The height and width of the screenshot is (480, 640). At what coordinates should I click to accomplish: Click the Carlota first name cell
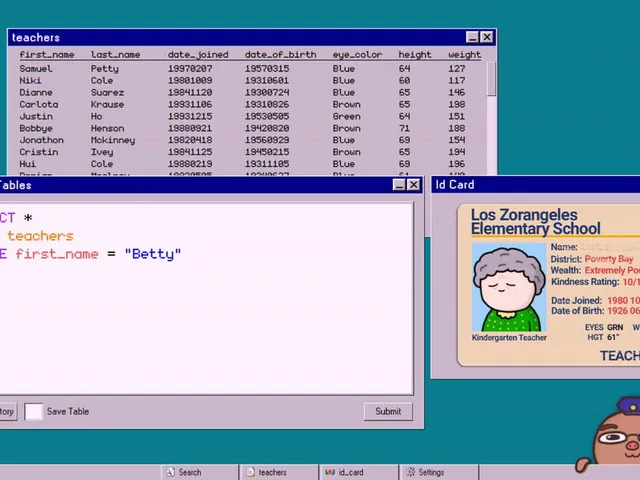click(x=39, y=104)
